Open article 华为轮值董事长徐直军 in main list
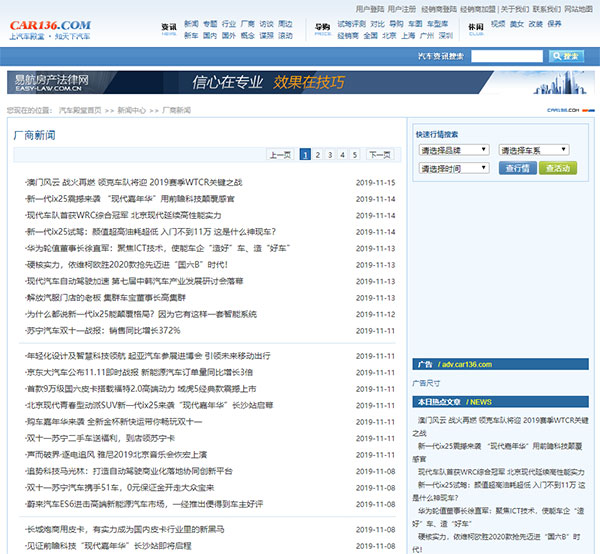This screenshot has height=554, width=600. (157, 248)
